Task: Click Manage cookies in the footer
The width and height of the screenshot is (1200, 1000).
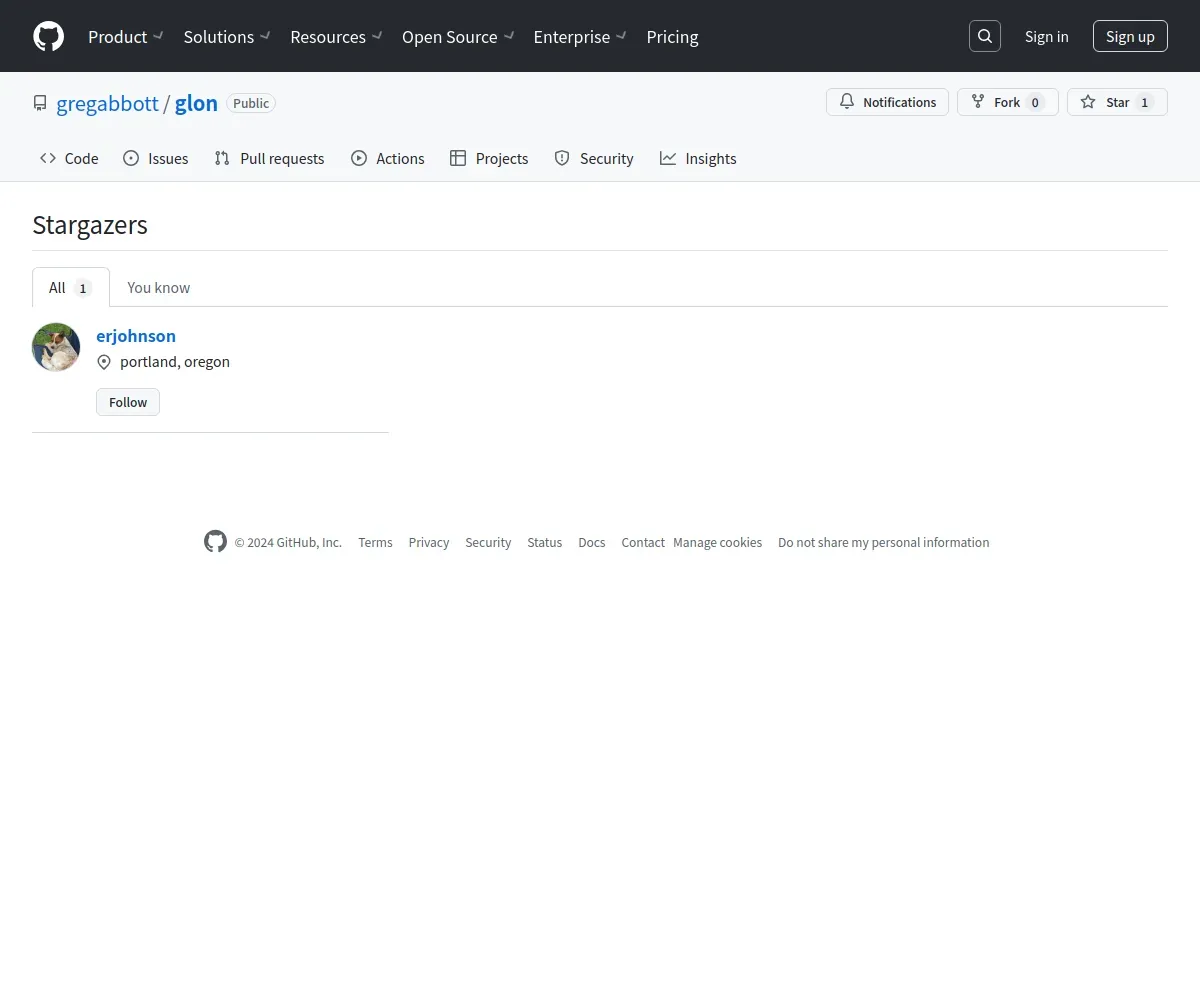Action: (717, 542)
